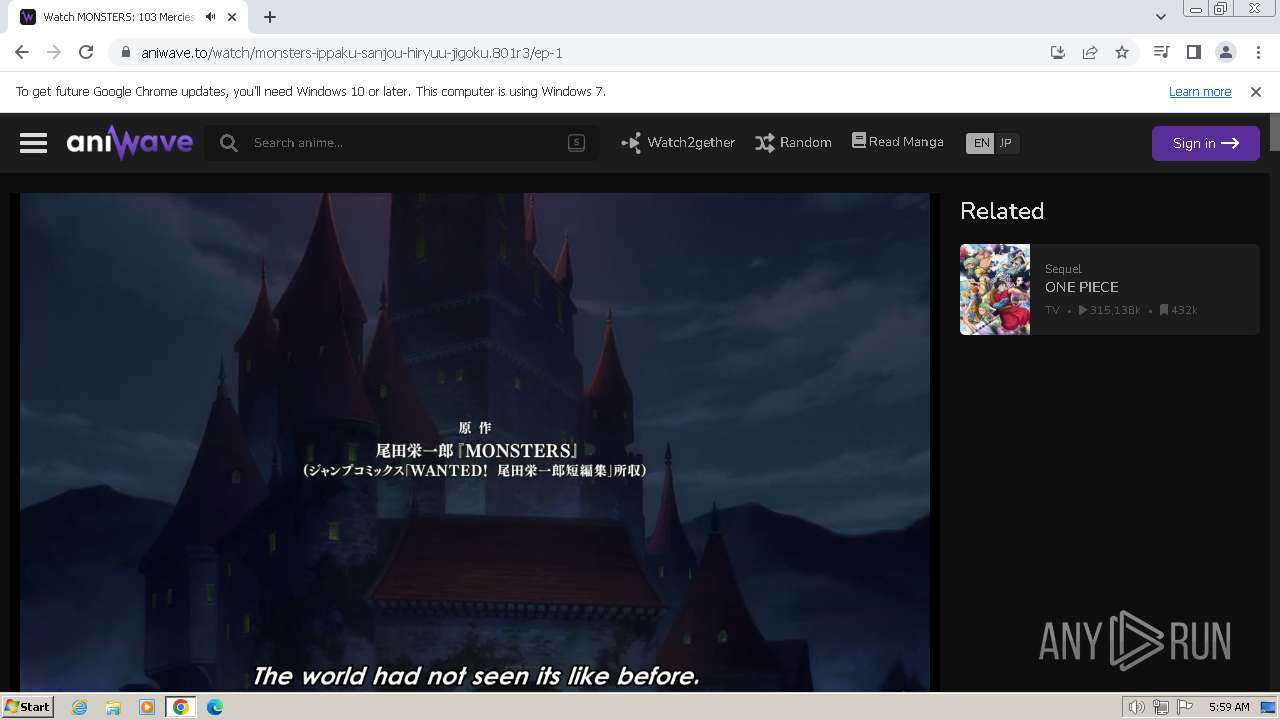Viewport: 1280px width, 720px height.
Task: Open the aniwave hamburger menu
Action: 33,143
